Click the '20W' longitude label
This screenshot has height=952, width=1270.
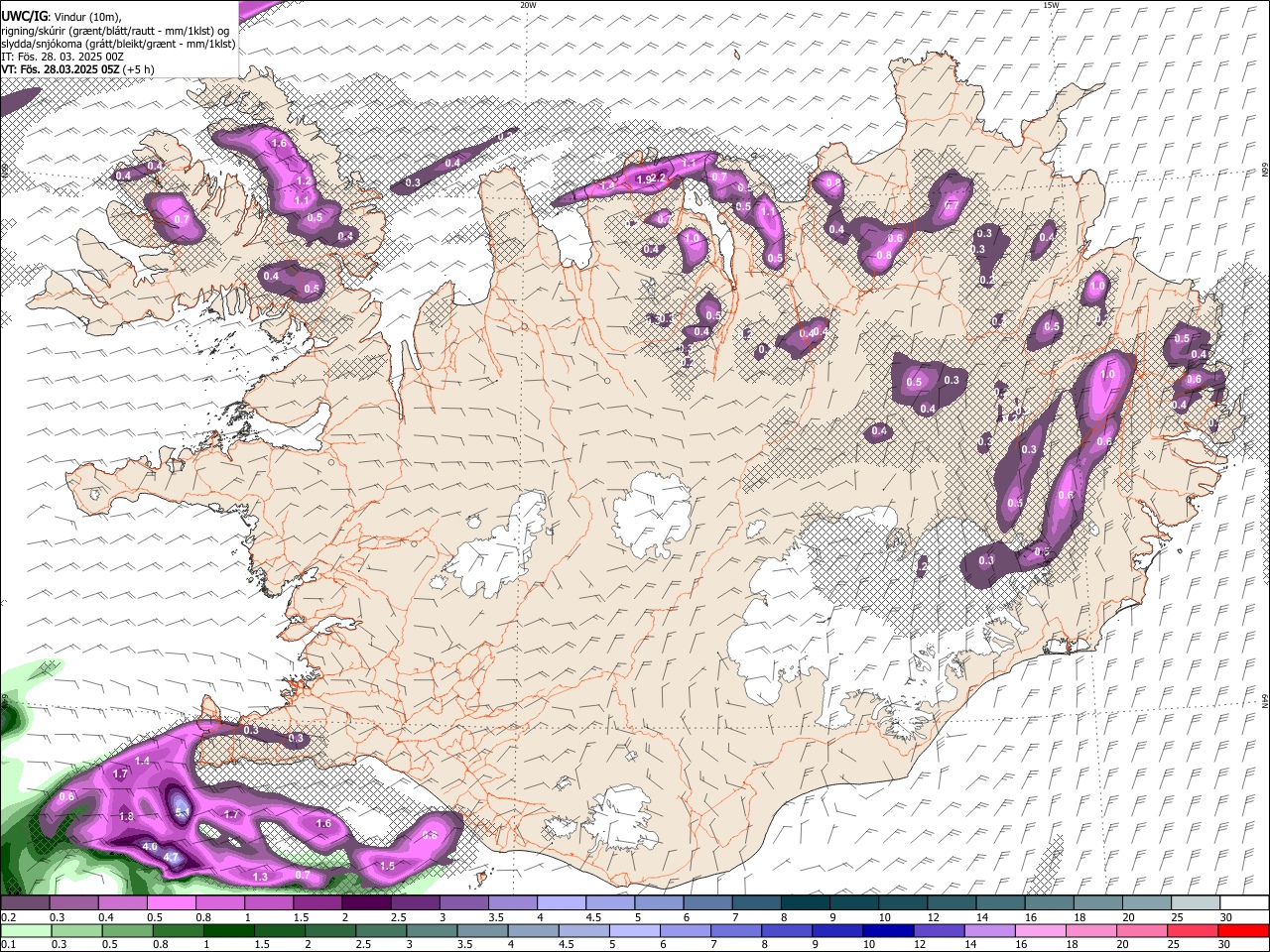click(528, 5)
